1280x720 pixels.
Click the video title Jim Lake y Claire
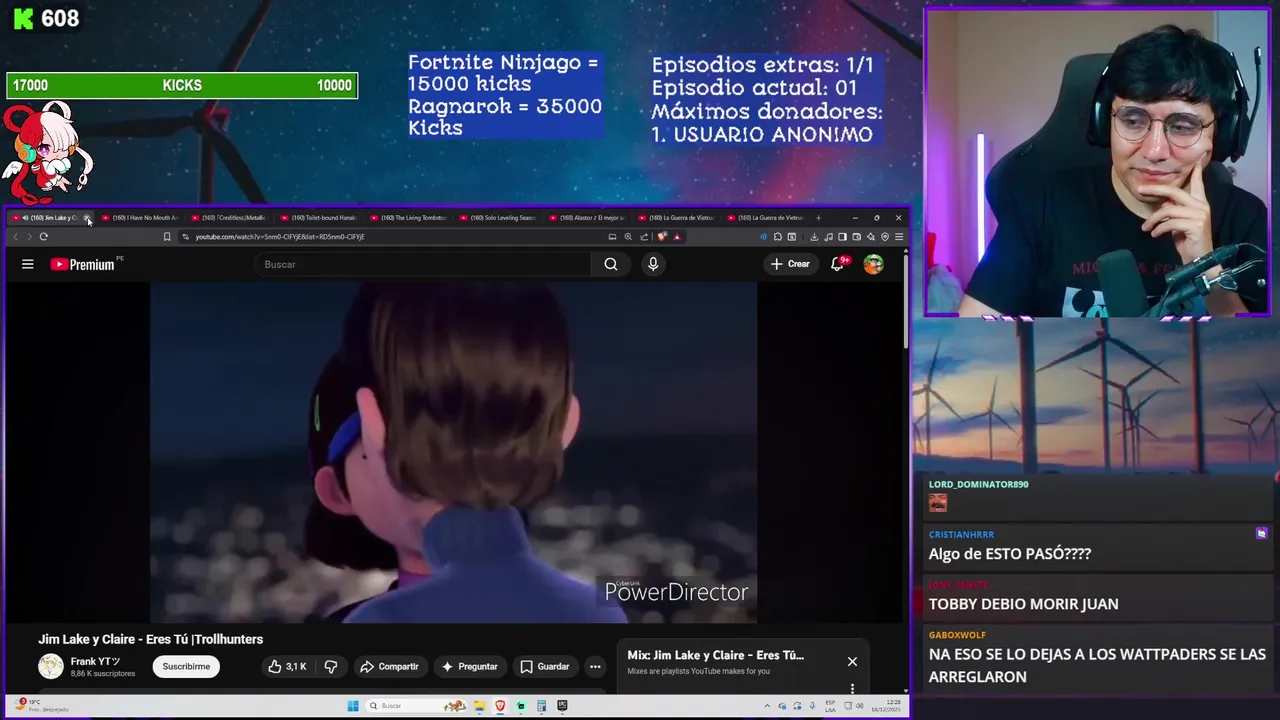point(151,639)
